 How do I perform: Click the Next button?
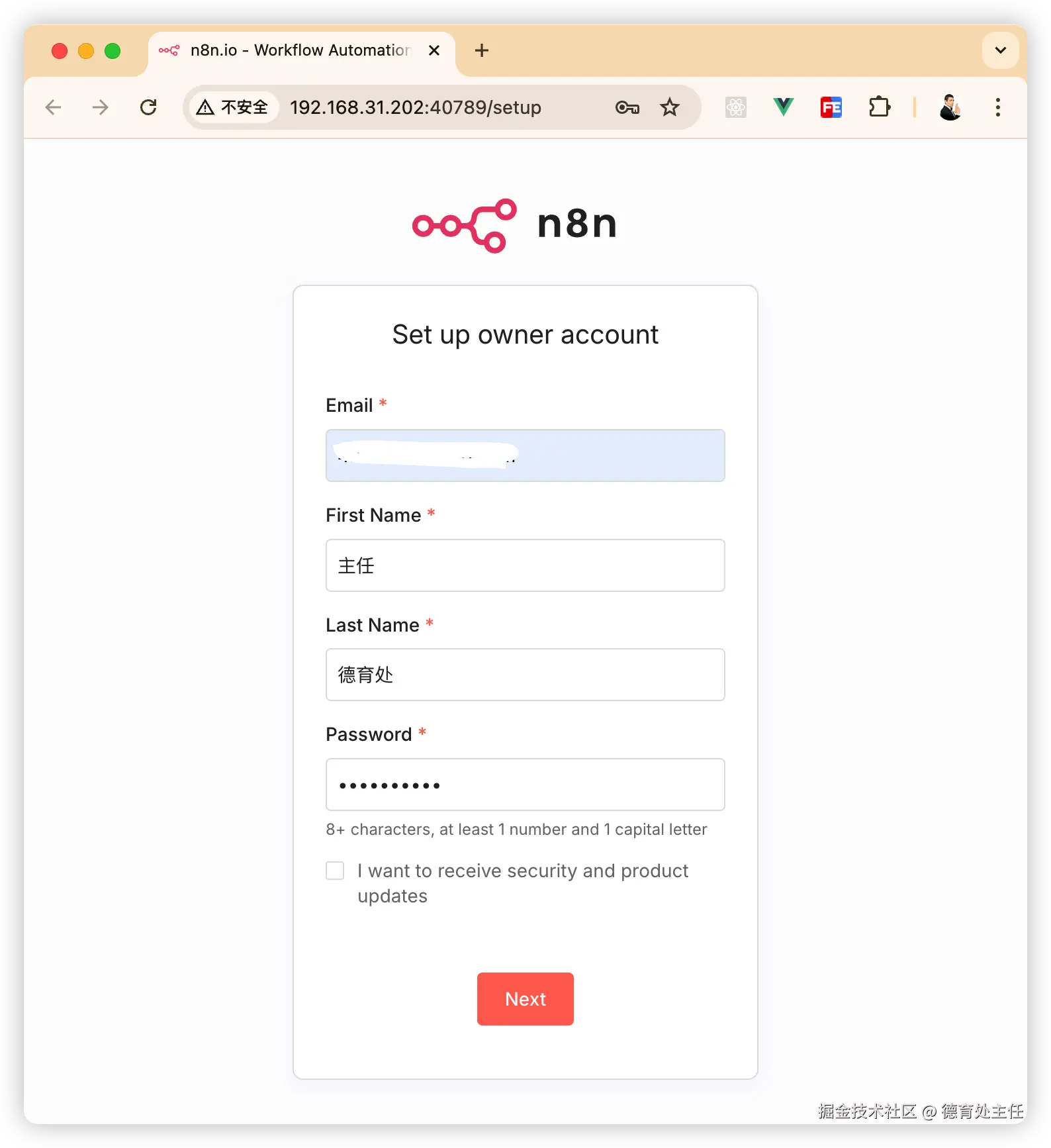click(x=525, y=999)
